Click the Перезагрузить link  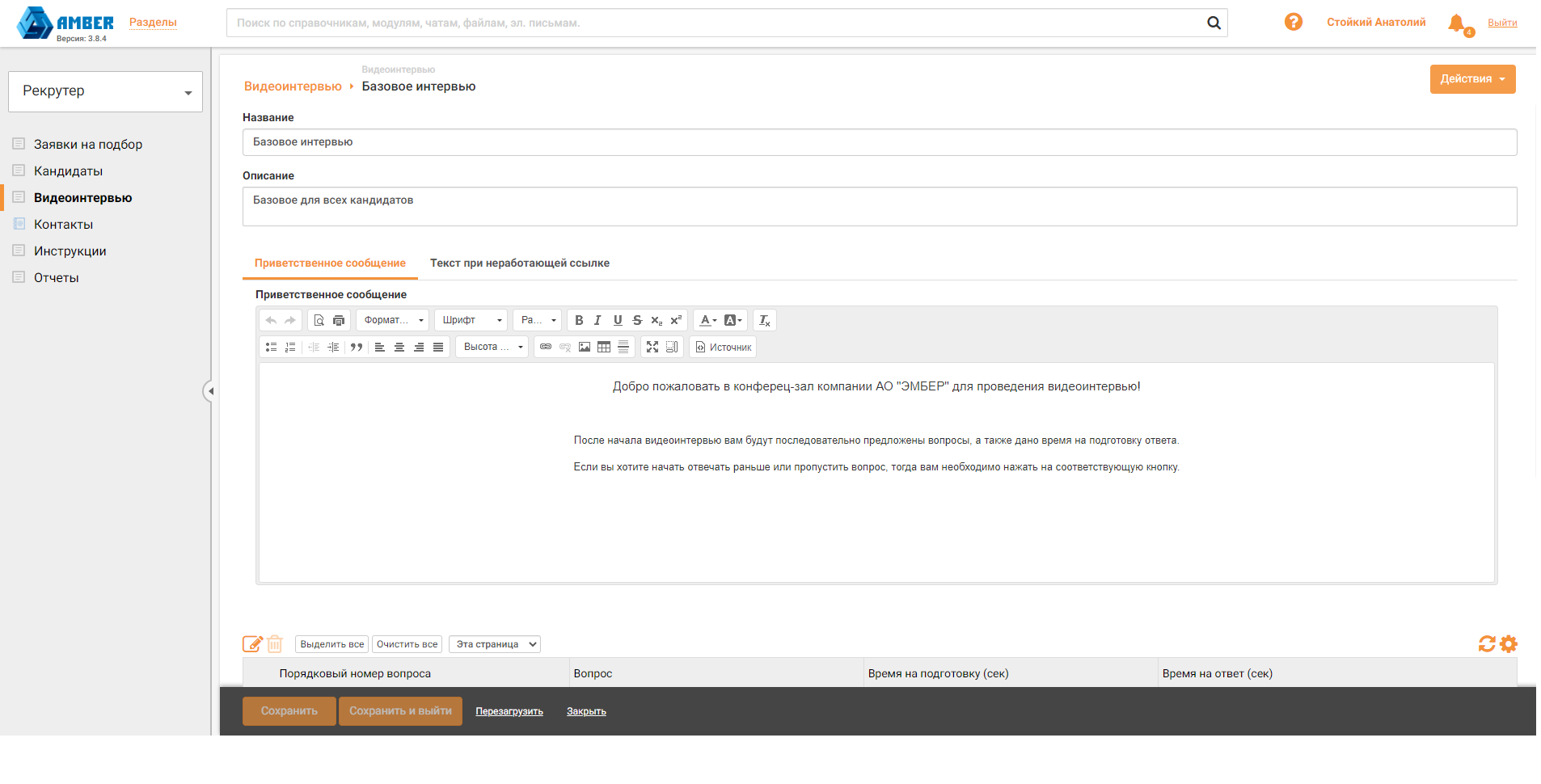509,711
